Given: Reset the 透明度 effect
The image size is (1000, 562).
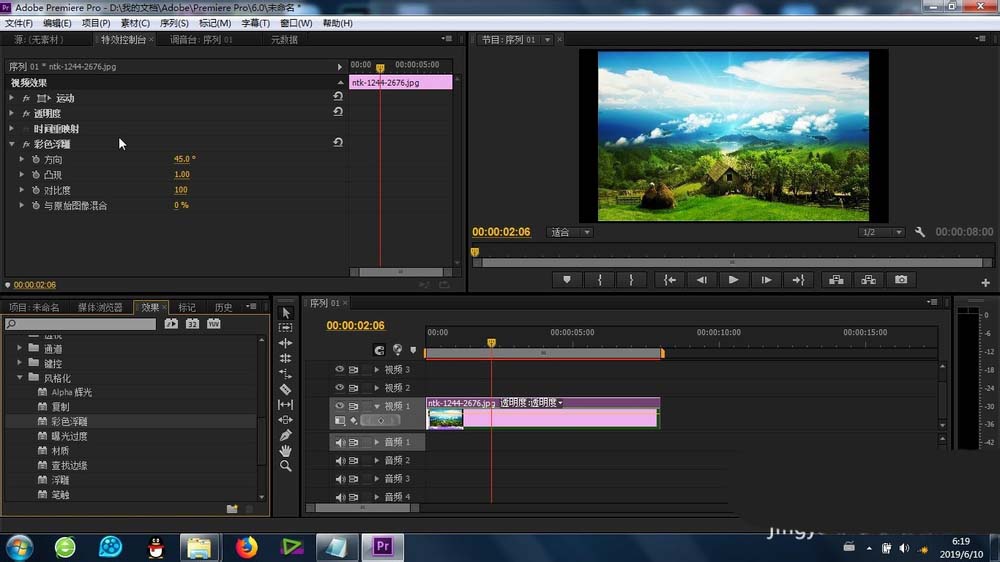Looking at the screenshot, I should (x=338, y=112).
